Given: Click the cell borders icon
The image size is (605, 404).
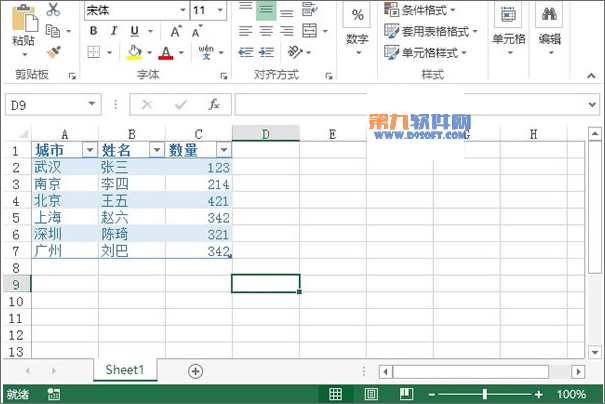Looking at the screenshot, I should 94,52.
